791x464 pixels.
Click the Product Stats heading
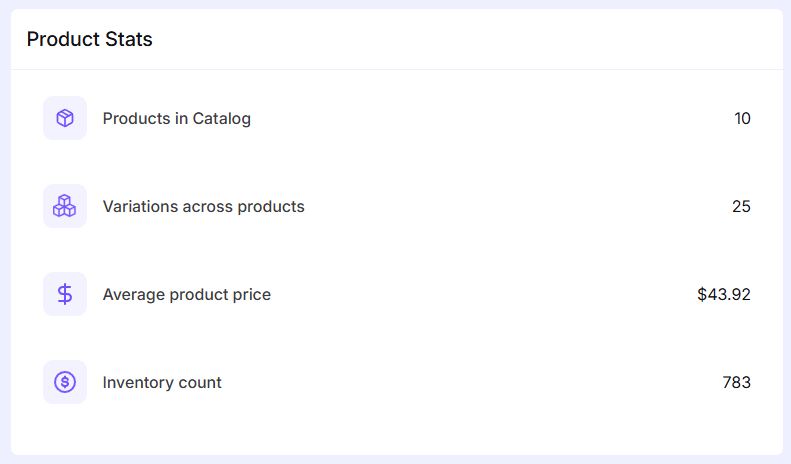click(x=89, y=40)
